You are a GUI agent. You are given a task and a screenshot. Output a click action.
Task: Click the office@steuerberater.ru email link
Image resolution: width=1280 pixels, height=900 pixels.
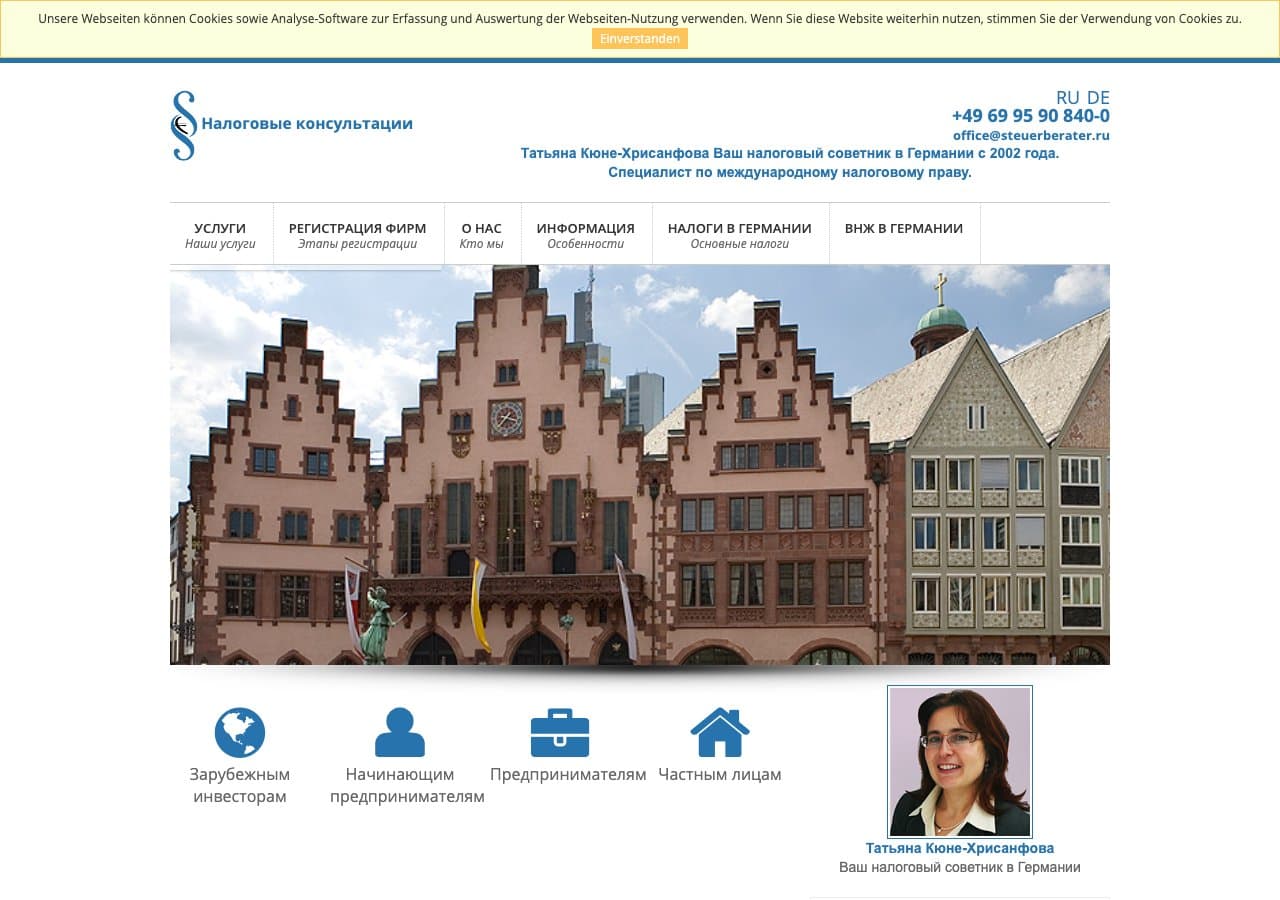pos(1032,135)
